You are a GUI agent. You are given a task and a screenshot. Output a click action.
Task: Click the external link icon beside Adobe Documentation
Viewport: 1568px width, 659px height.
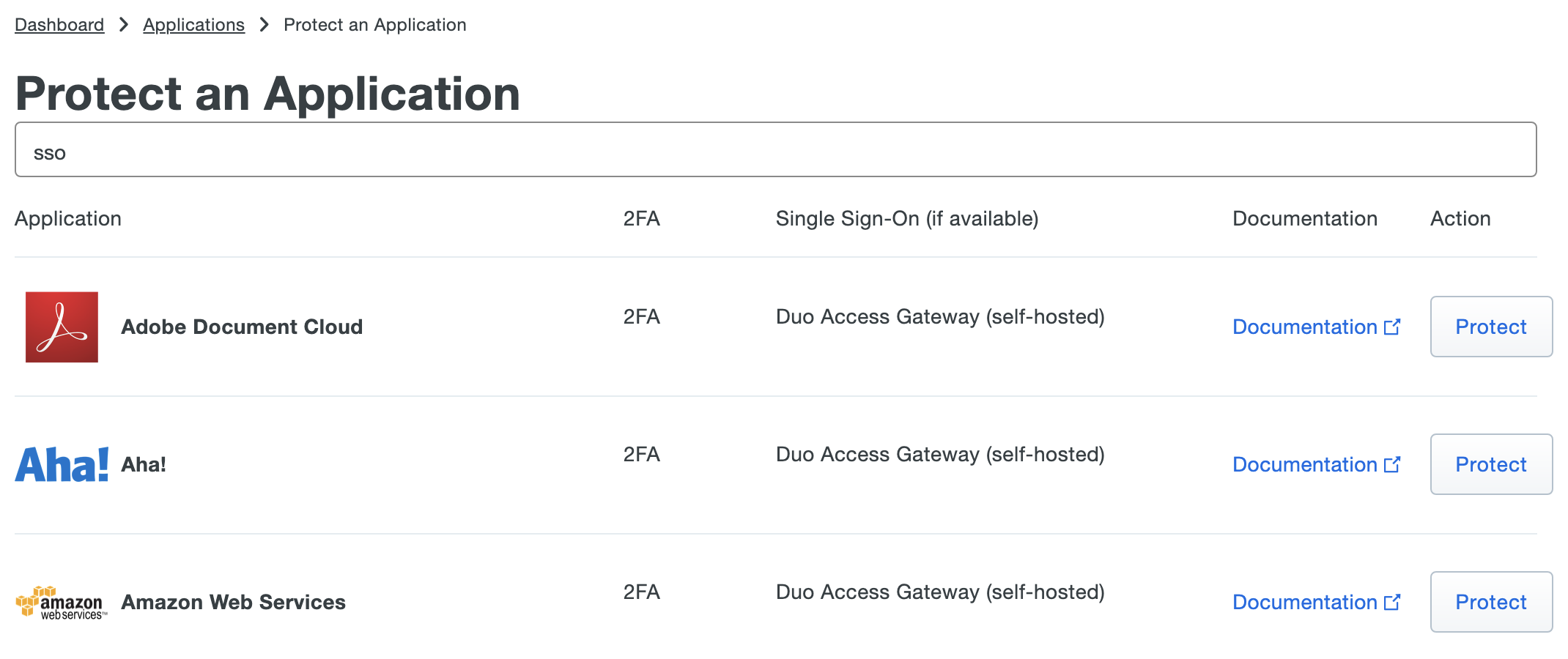(x=1393, y=326)
